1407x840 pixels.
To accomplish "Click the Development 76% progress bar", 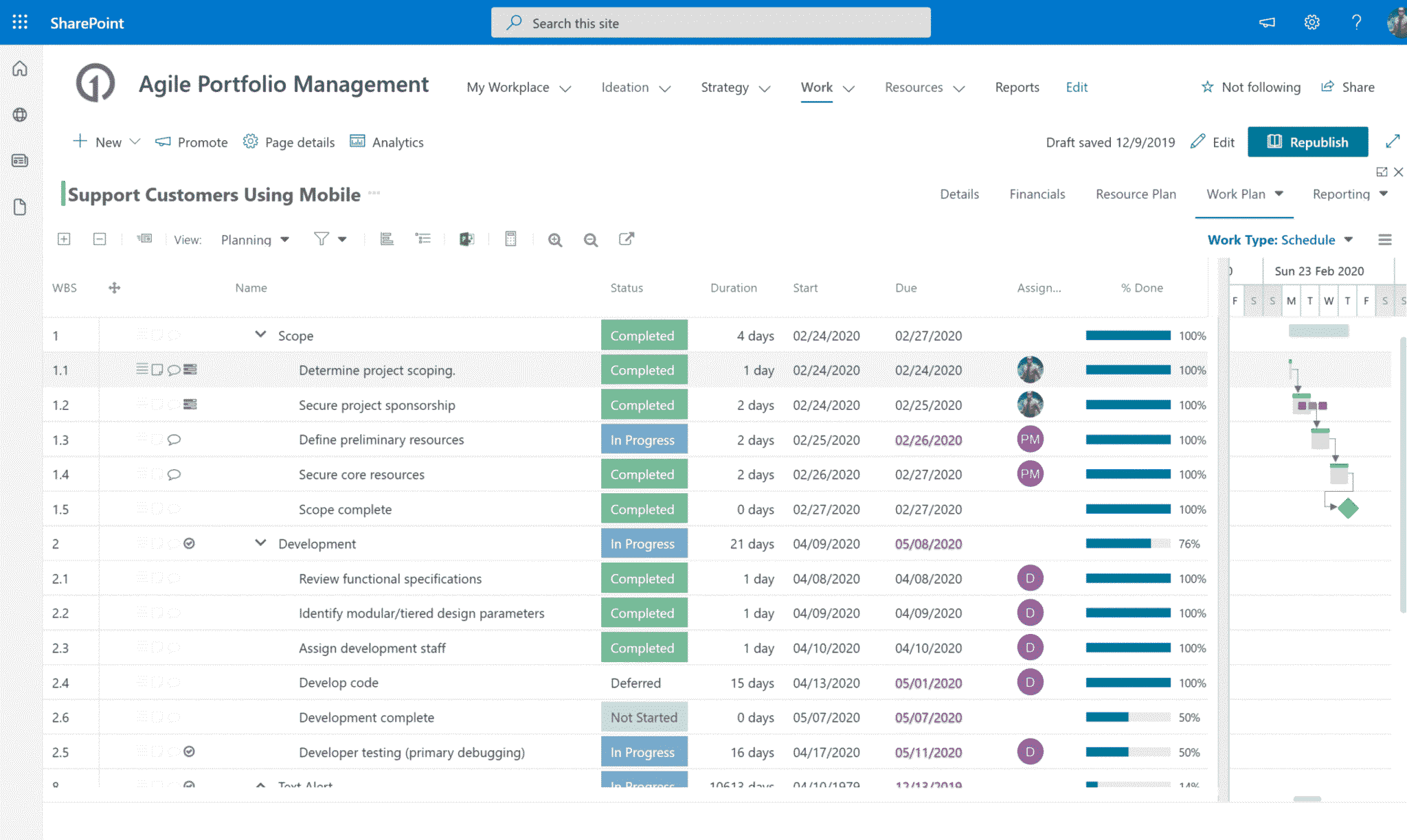I will pyautogui.click(x=1127, y=543).
